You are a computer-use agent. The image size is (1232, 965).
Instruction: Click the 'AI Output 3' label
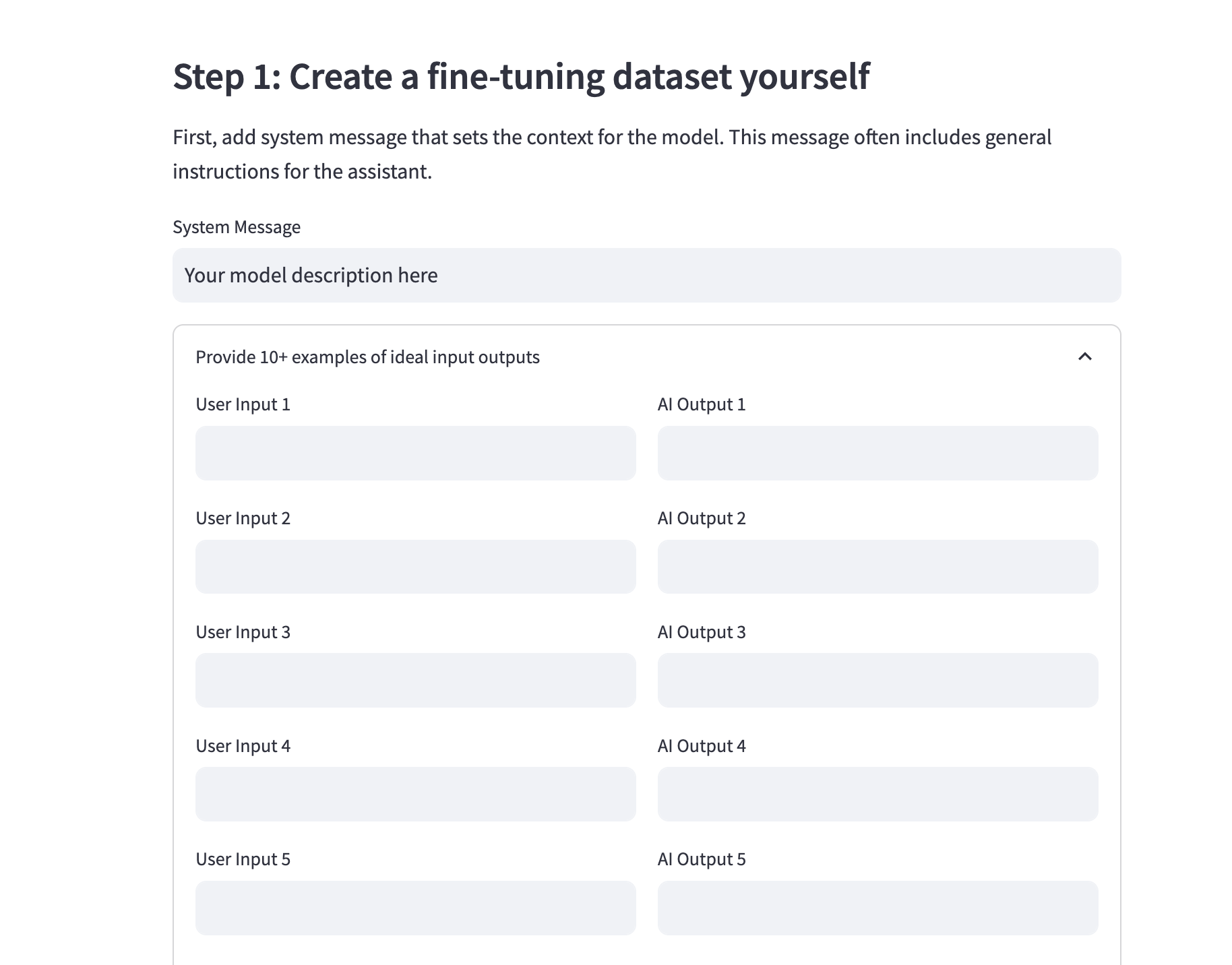(702, 632)
